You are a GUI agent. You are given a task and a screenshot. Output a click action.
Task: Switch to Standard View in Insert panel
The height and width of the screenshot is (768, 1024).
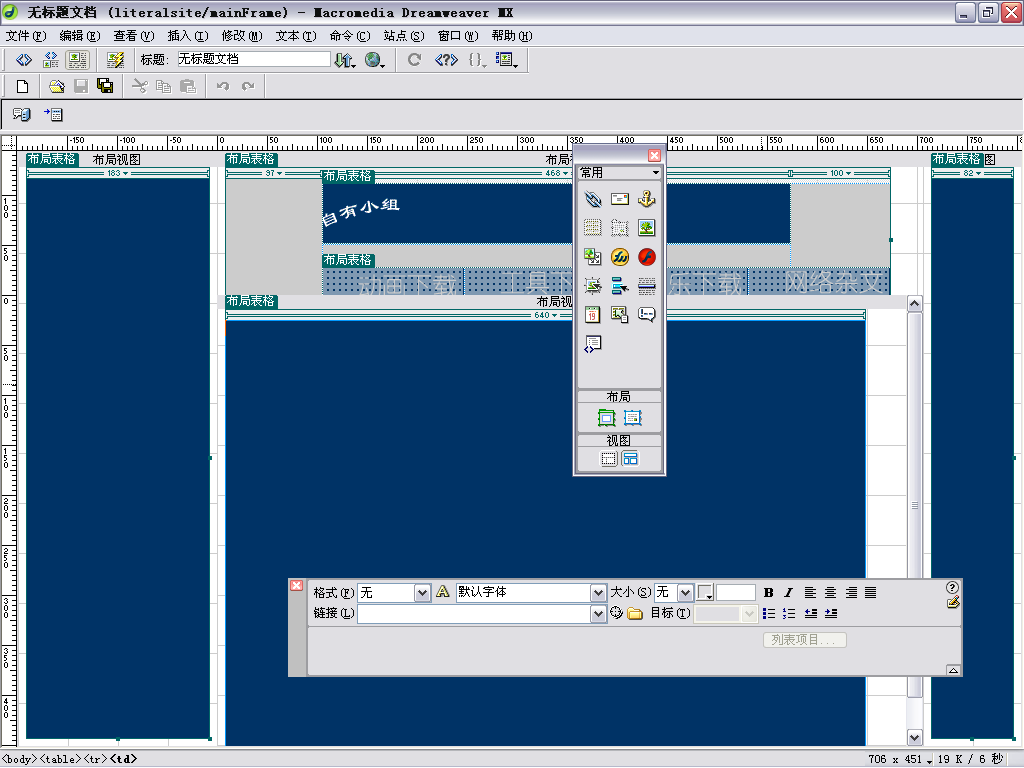click(608, 459)
